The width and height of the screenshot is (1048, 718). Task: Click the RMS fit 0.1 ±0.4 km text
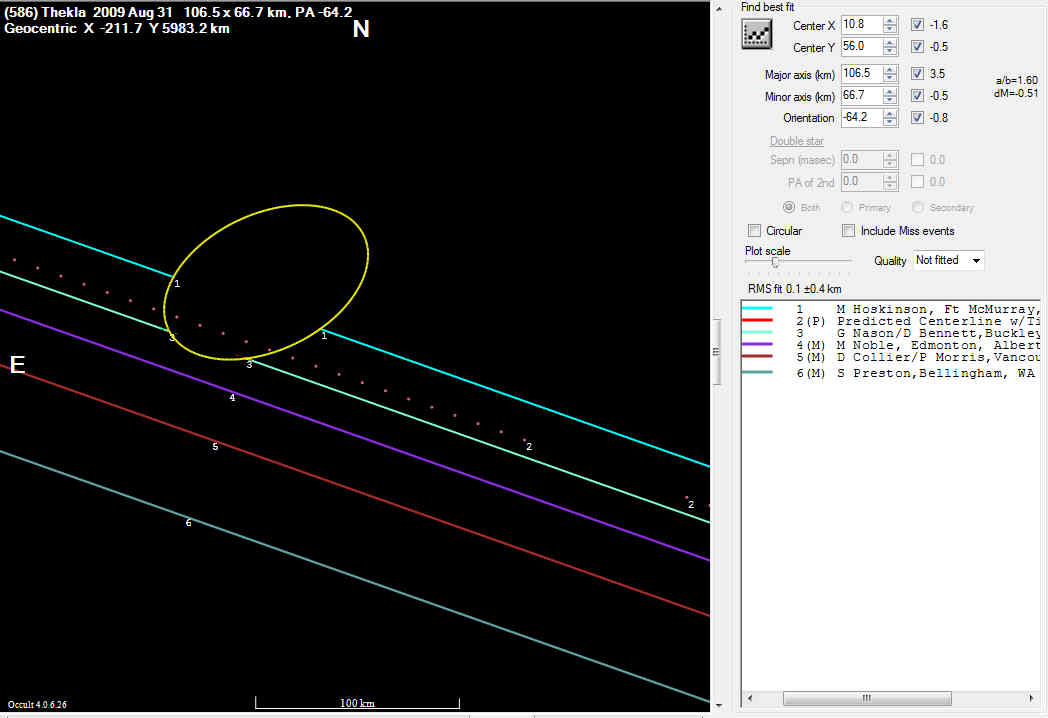tap(795, 289)
